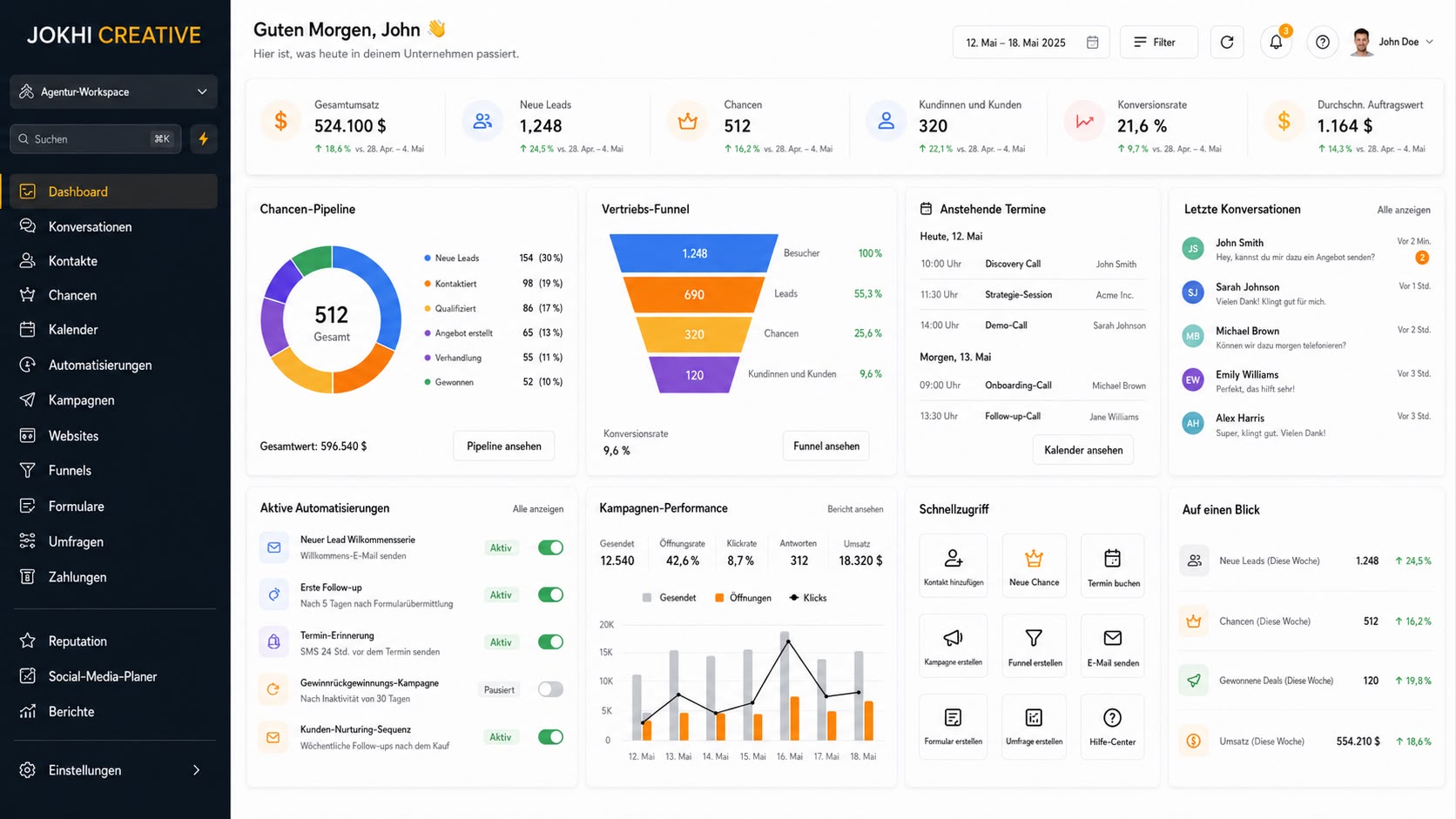The image size is (1456, 819).
Task: Enable Gewinnrückgewinnungs-Kampagne switch
Action: coord(550,689)
